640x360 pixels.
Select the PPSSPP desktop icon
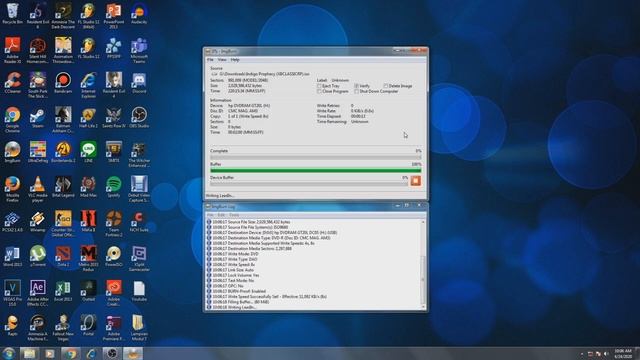(x=113, y=48)
